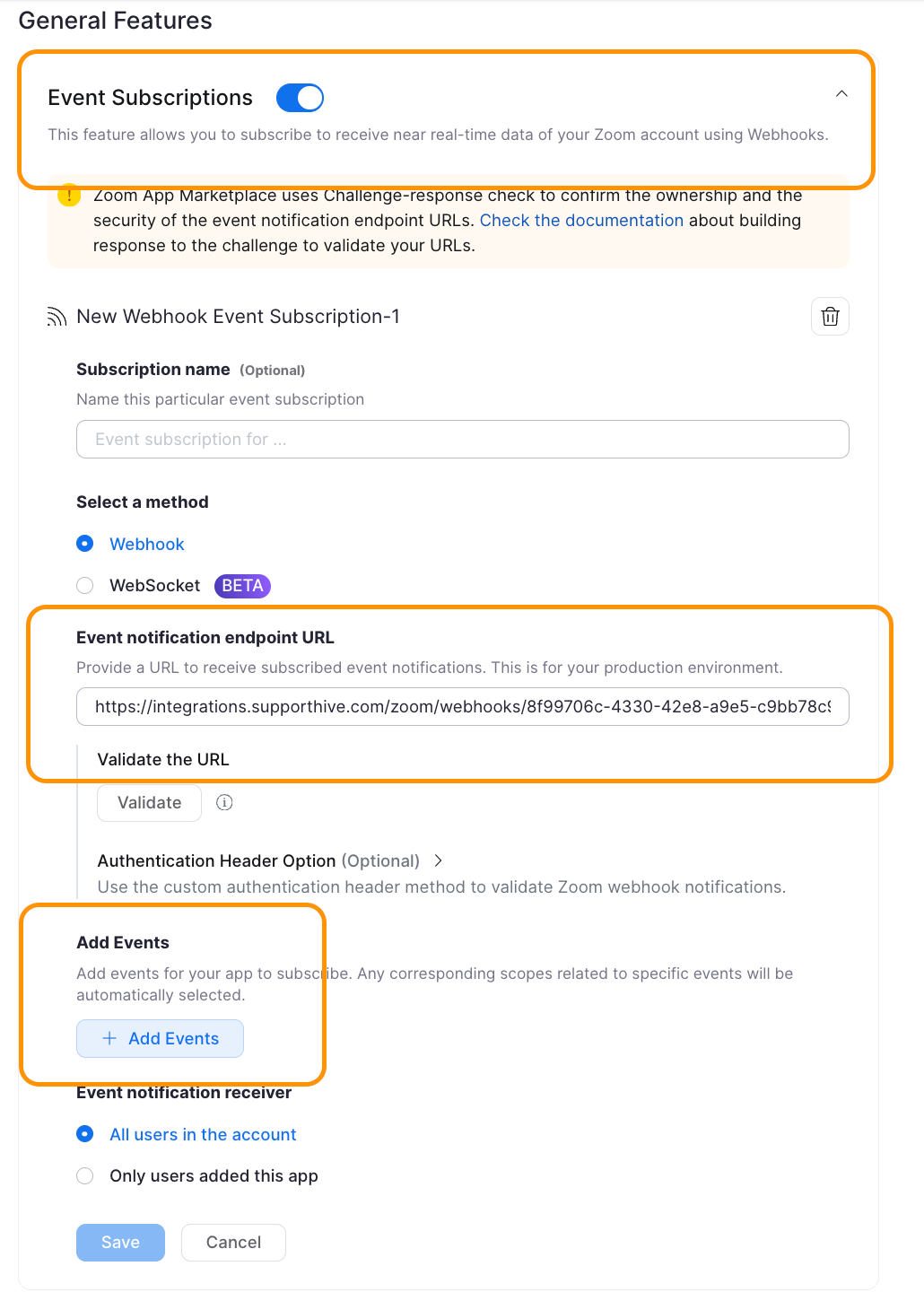Toggle Event Subscriptions switch off
924x1301 pixels.
pos(300,98)
